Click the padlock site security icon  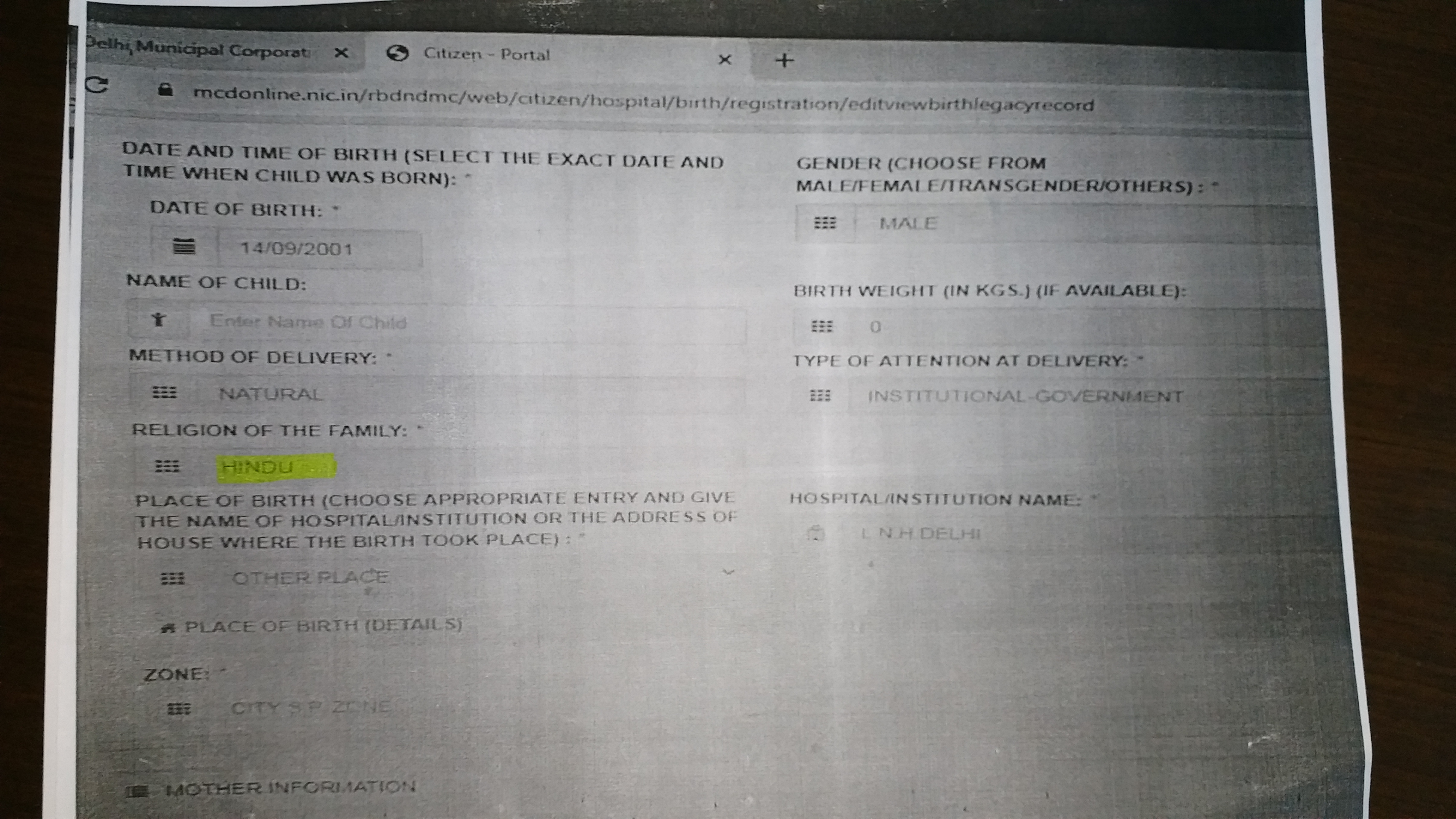click(x=165, y=89)
